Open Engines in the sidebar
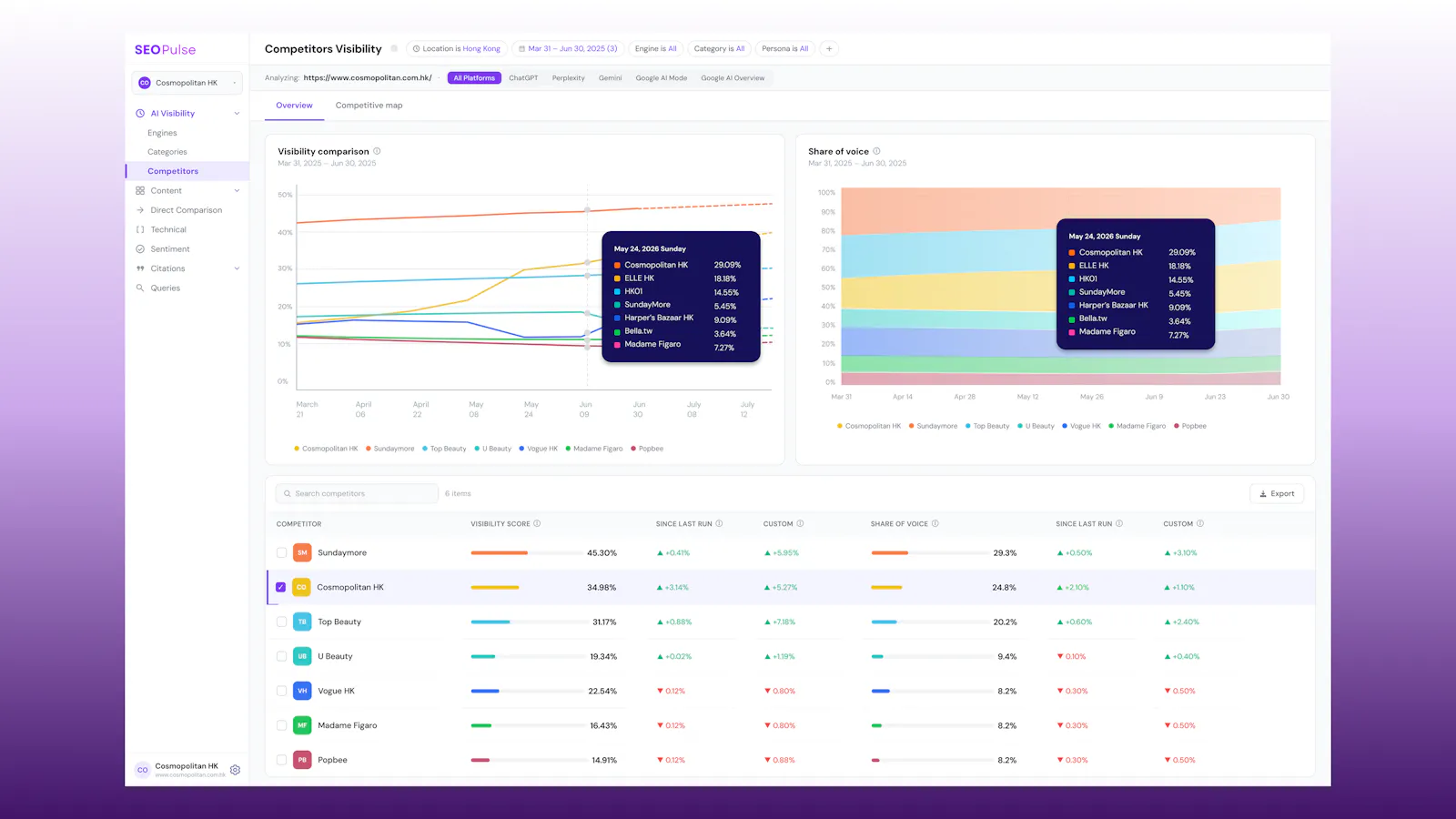 pyautogui.click(x=162, y=133)
